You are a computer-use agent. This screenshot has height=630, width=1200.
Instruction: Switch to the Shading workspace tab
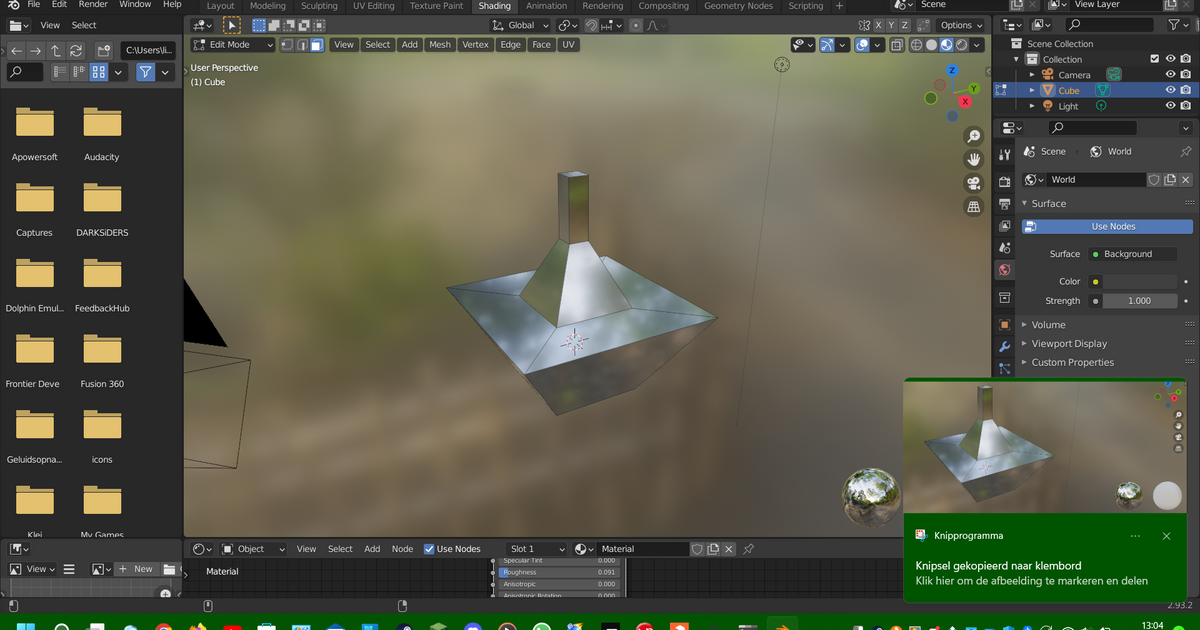tap(494, 6)
